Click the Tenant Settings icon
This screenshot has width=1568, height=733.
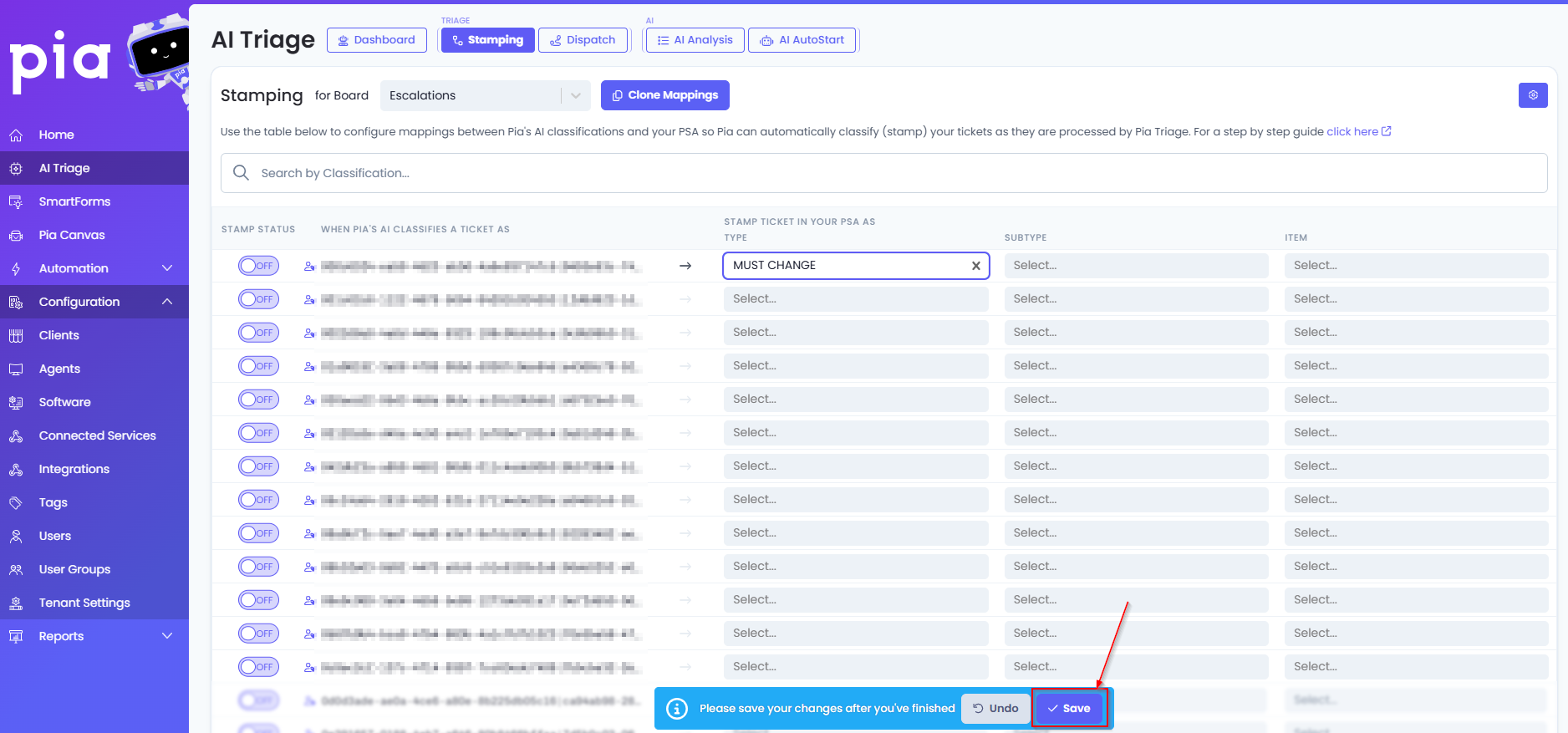coord(16,603)
